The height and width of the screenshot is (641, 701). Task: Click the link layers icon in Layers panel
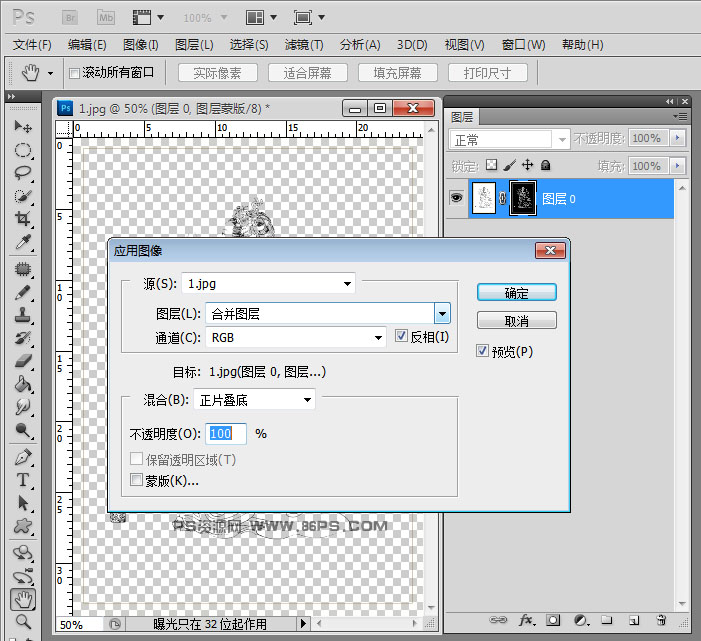click(x=498, y=620)
